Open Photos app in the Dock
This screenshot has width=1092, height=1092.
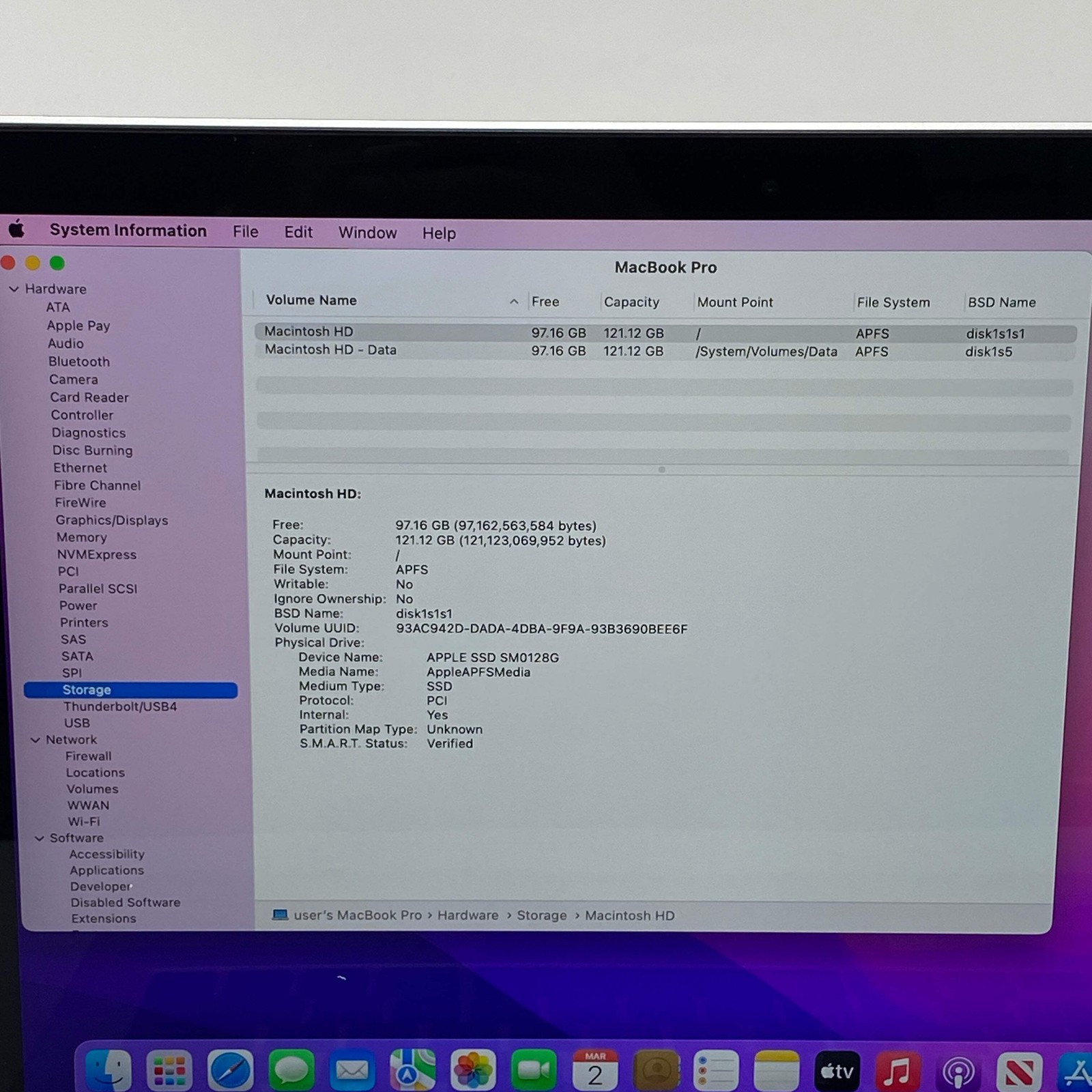(x=474, y=1070)
